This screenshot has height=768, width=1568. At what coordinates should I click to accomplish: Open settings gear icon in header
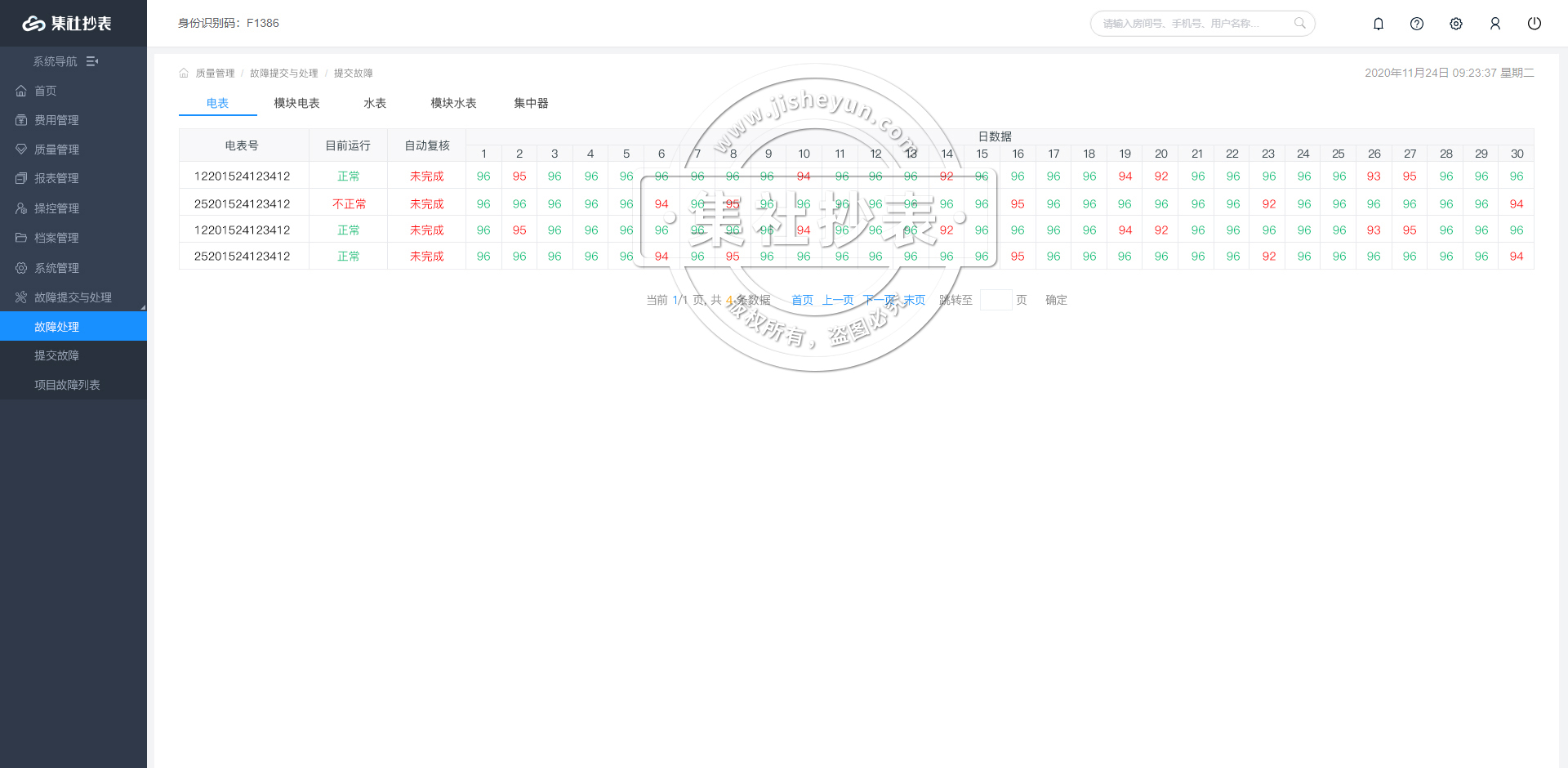point(1456,24)
